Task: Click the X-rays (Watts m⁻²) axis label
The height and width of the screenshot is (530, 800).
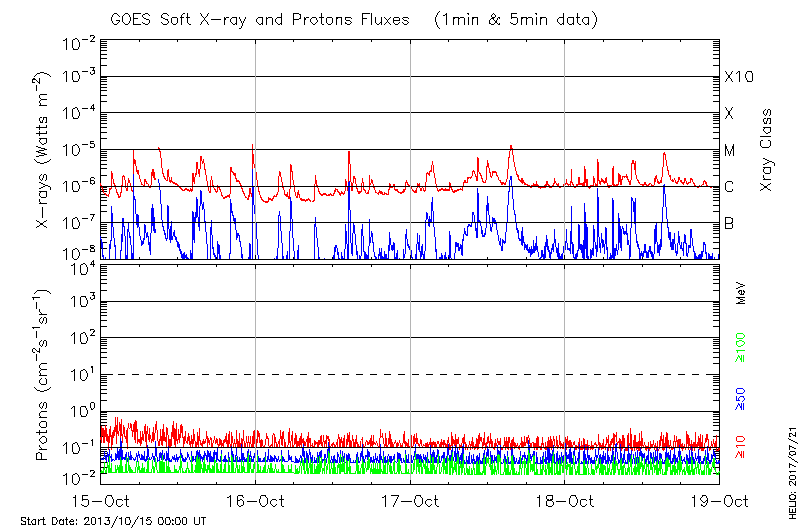Action: 44,150
